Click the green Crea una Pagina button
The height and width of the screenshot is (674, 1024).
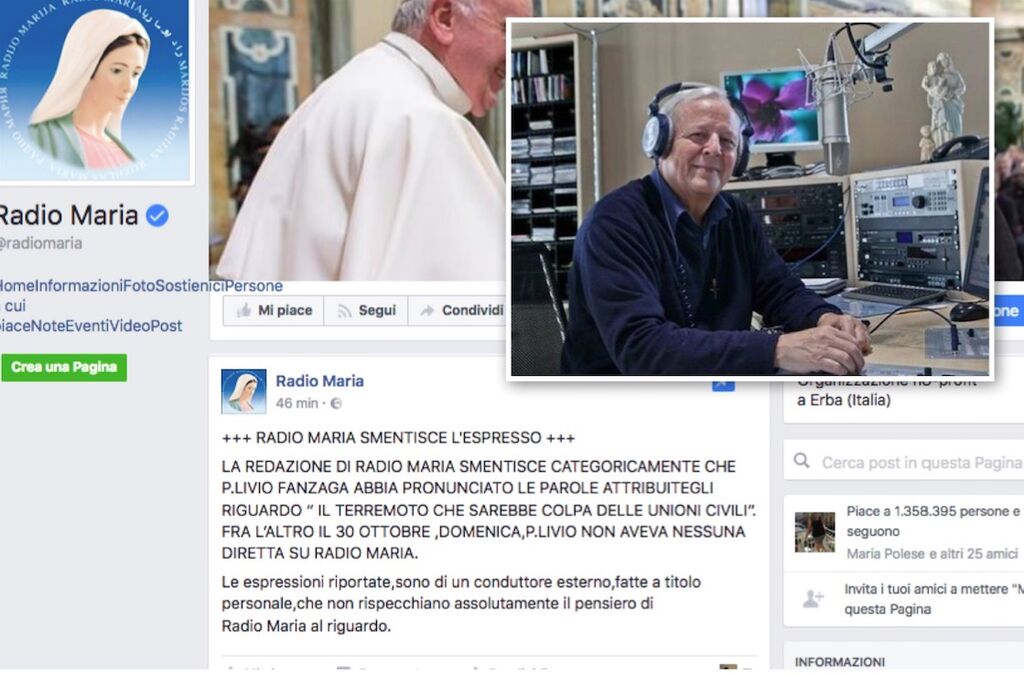(64, 367)
